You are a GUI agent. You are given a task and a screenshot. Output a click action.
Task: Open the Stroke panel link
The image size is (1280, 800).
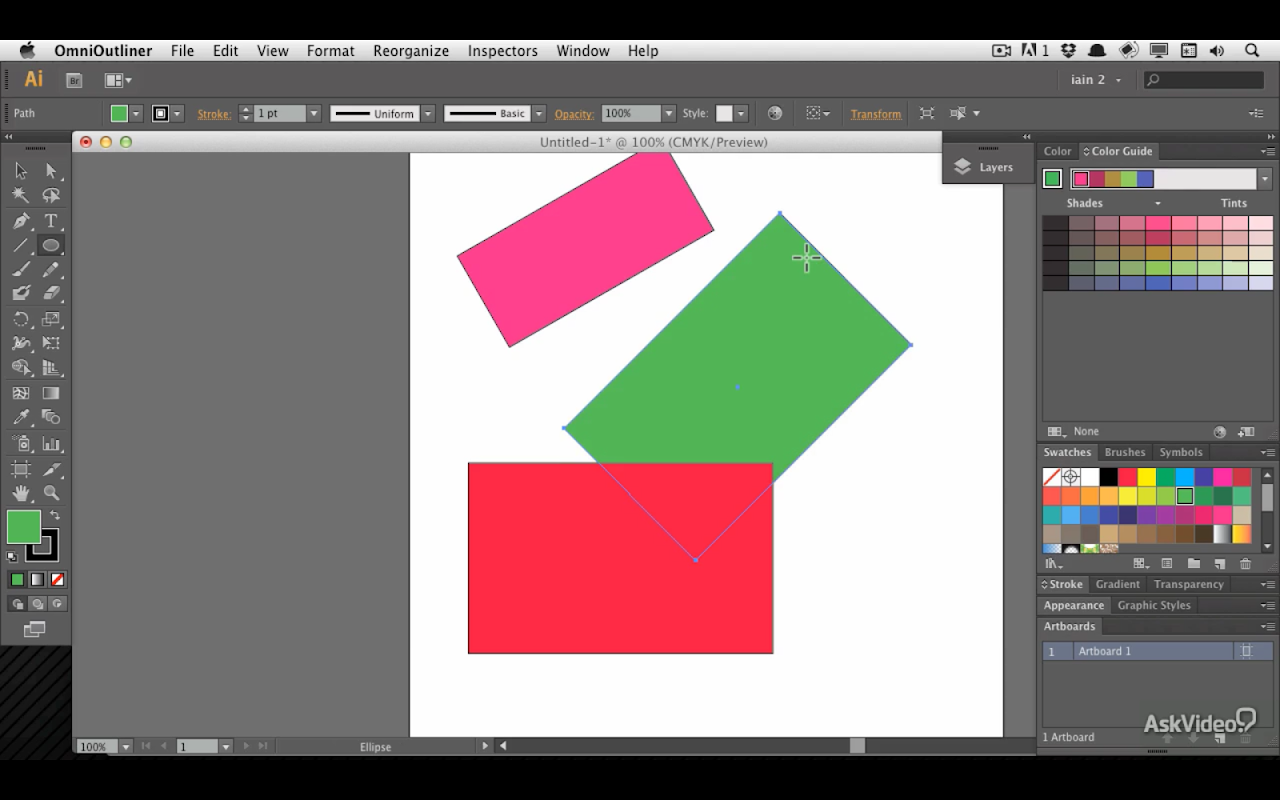coord(1062,584)
